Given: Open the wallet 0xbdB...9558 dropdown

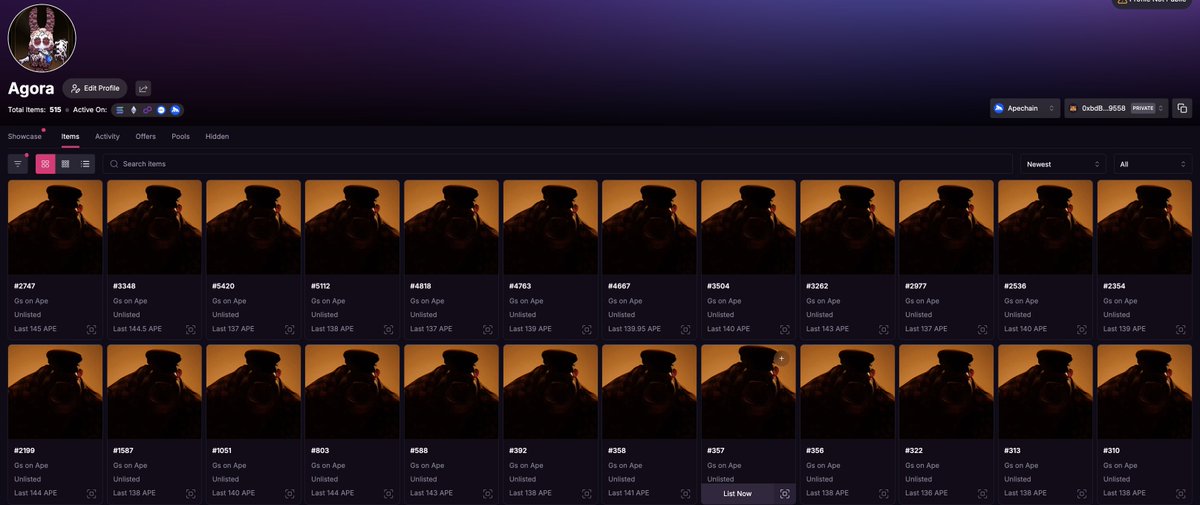Looking at the screenshot, I should [1117, 108].
